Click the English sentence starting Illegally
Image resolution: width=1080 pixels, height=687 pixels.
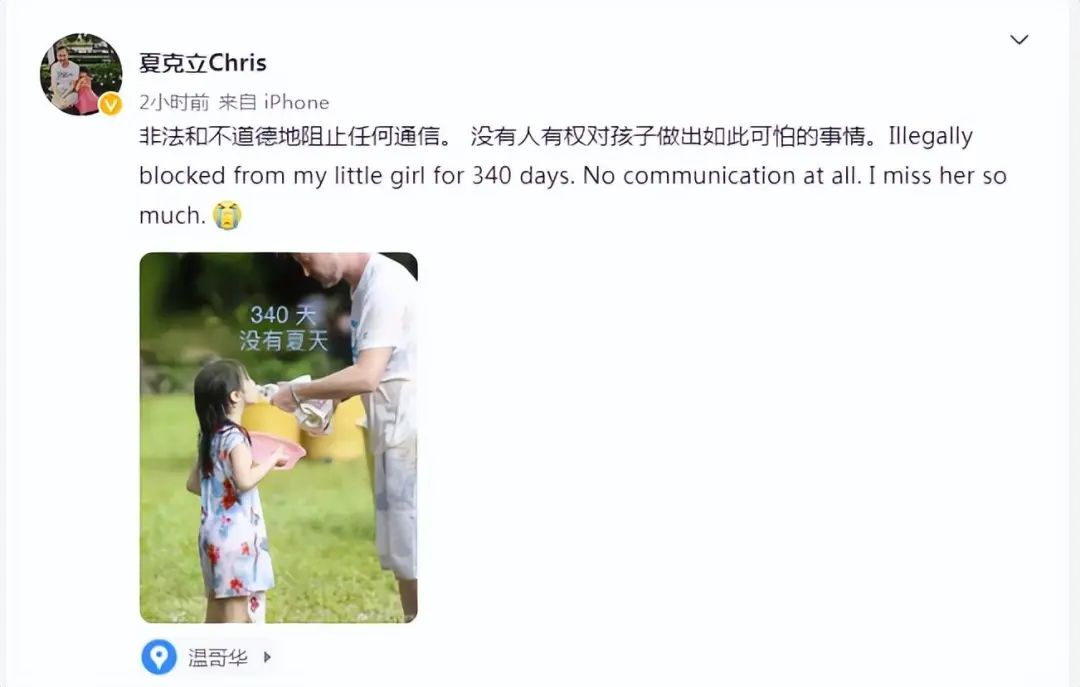[573, 176]
